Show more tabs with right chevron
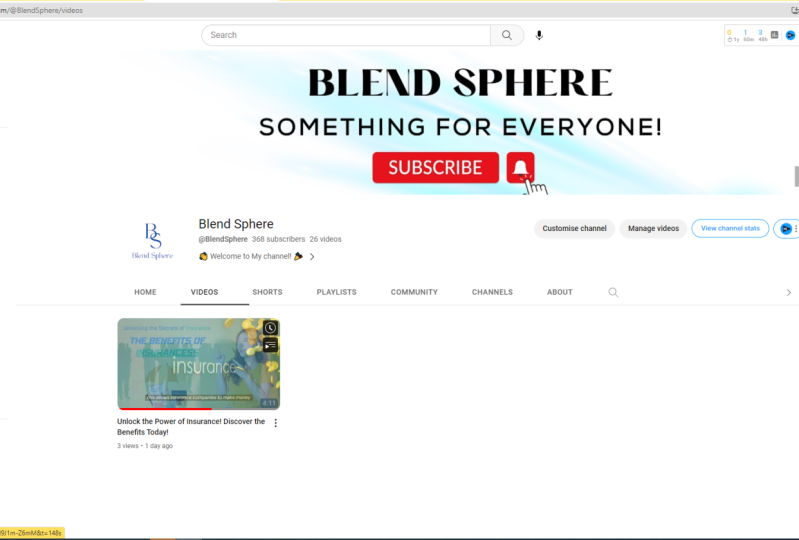Image resolution: width=799 pixels, height=540 pixels. click(x=788, y=292)
